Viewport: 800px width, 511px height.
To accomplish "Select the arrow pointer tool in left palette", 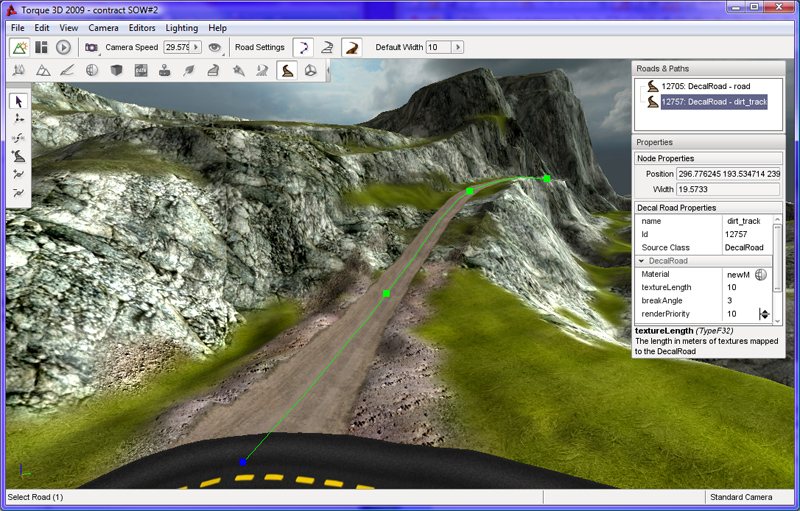I will (19, 101).
